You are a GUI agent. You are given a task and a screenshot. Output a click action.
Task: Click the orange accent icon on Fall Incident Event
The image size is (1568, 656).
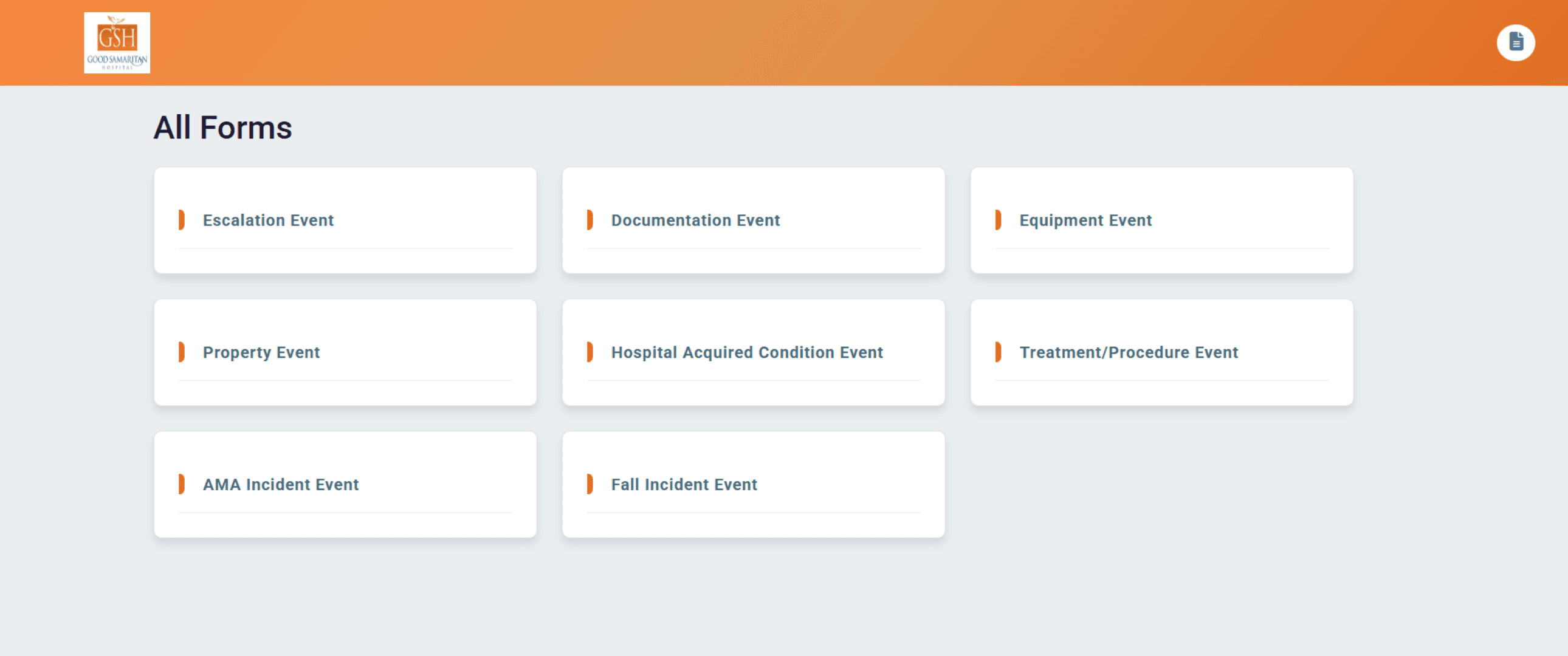click(x=590, y=484)
